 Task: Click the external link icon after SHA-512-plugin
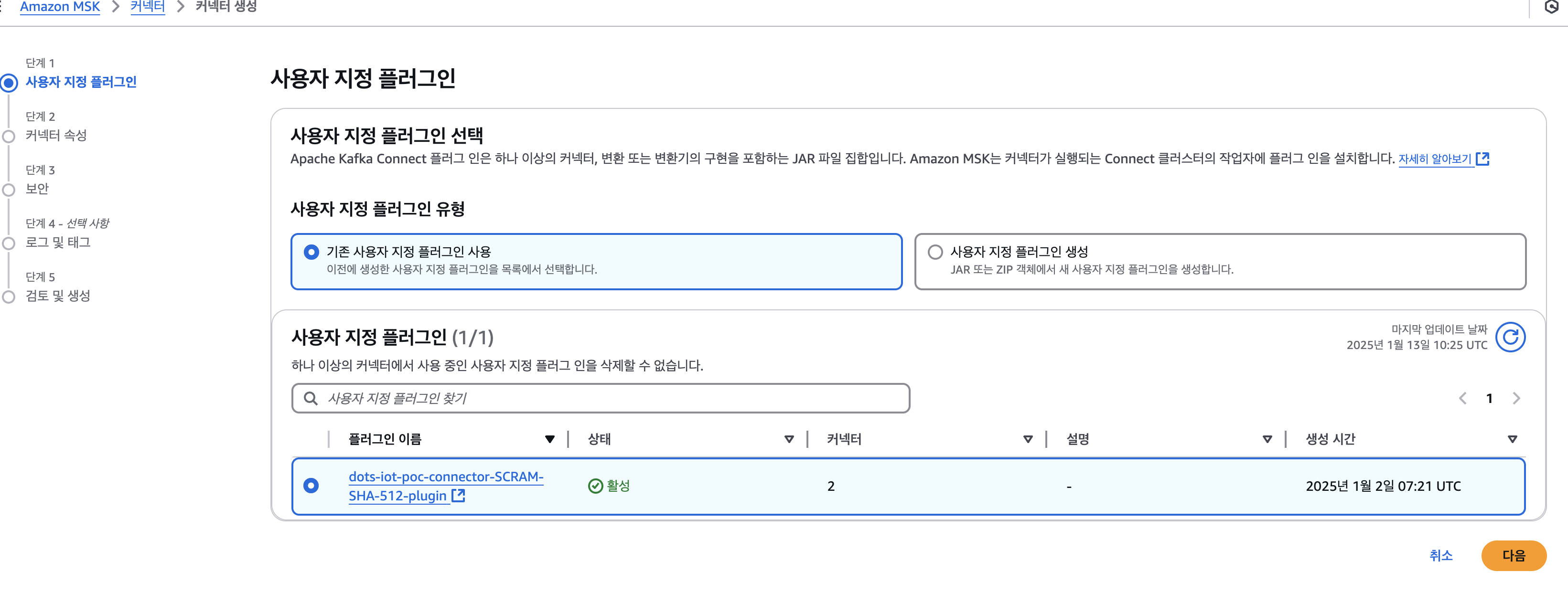coord(458,496)
